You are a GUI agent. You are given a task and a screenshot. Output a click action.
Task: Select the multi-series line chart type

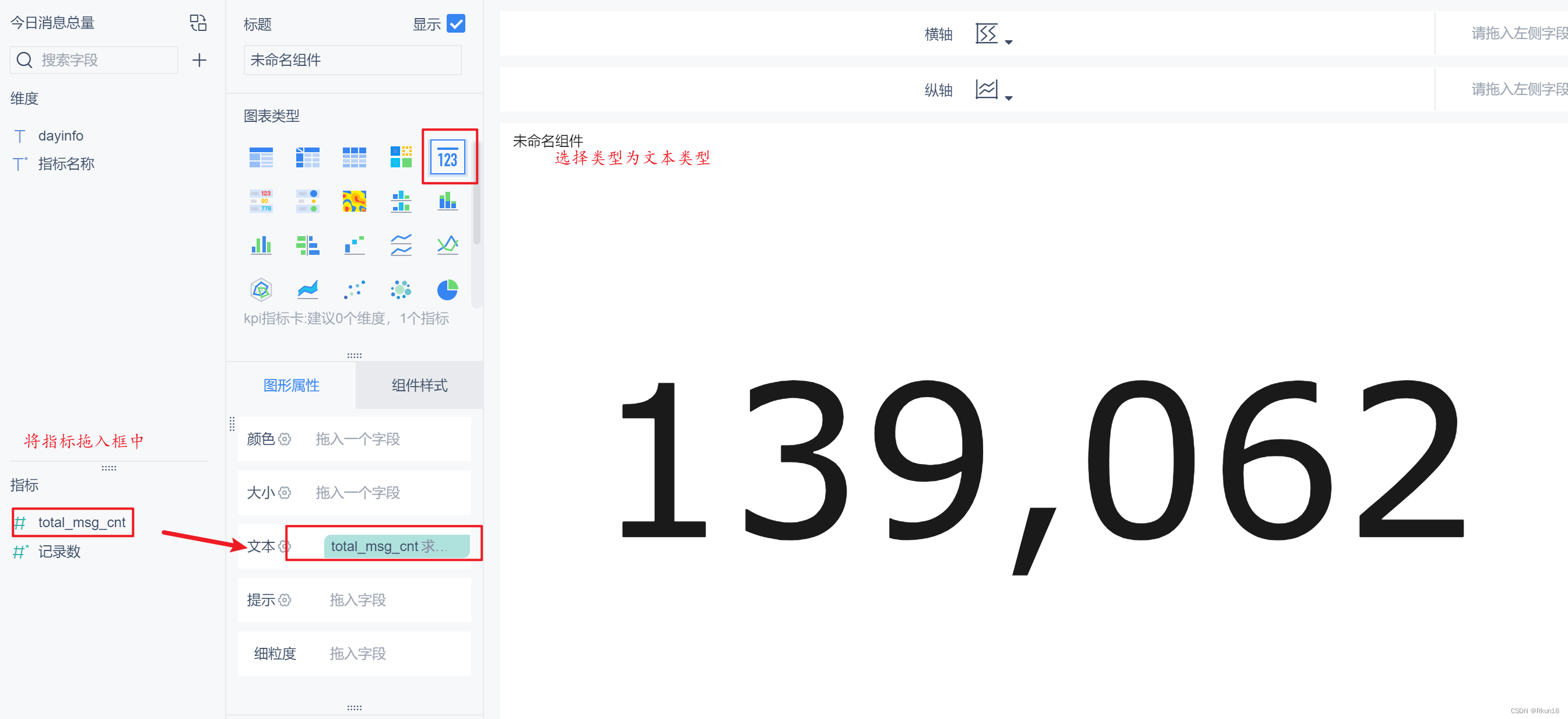pyautogui.click(x=447, y=245)
